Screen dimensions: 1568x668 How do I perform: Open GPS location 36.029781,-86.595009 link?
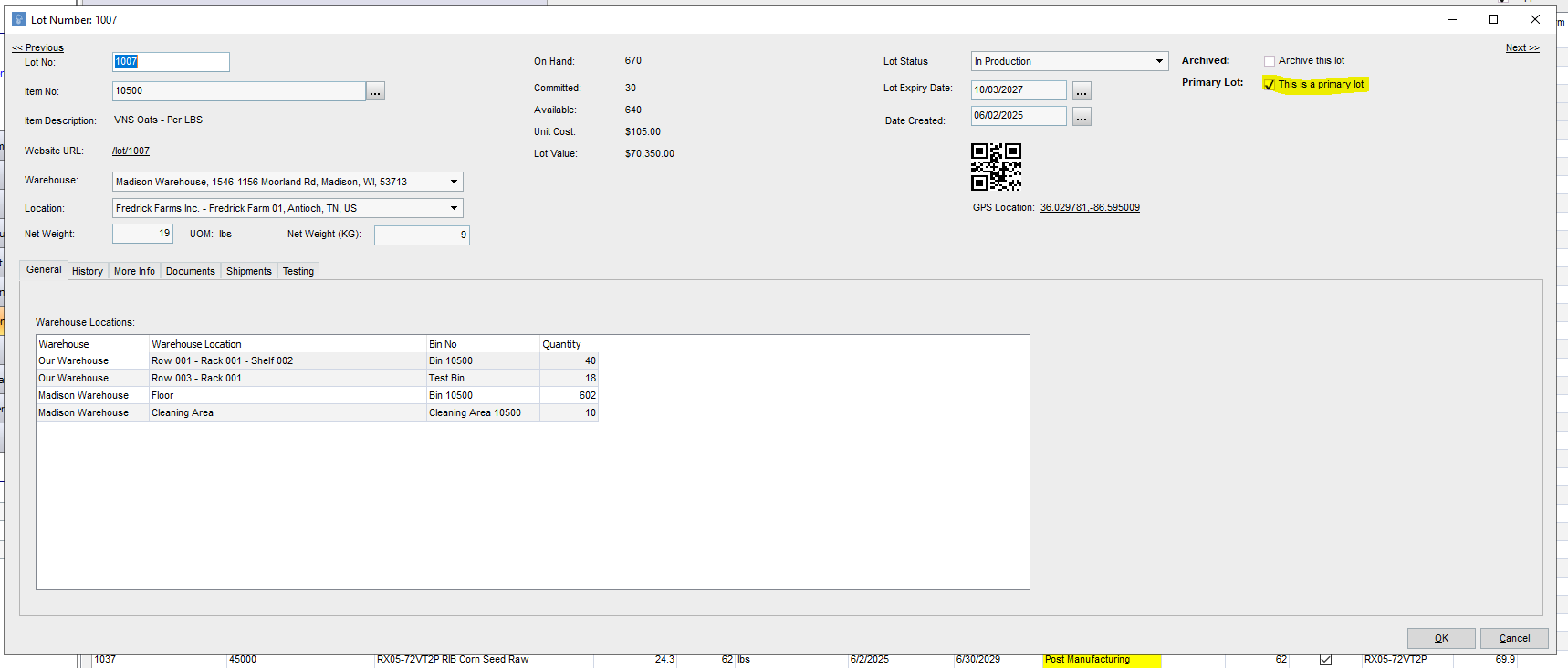(1090, 207)
